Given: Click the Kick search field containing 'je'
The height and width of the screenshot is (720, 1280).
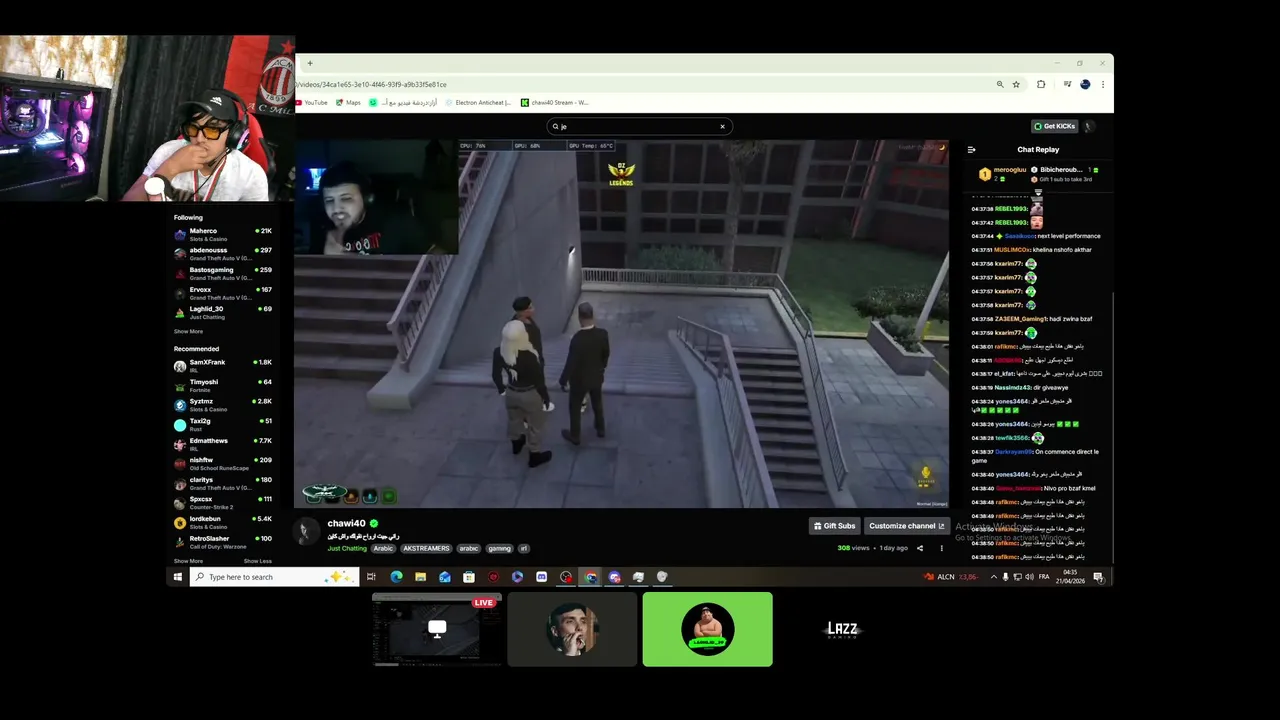Looking at the screenshot, I should (639, 126).
